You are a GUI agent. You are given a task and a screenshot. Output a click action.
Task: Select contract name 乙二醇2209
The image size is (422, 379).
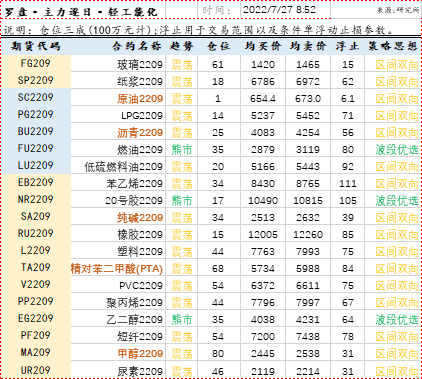(135, 320)
